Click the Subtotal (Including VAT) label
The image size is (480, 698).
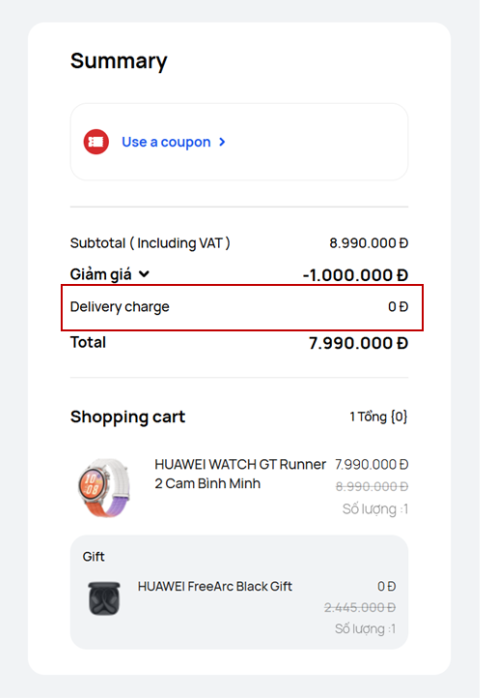coord(150,243)
